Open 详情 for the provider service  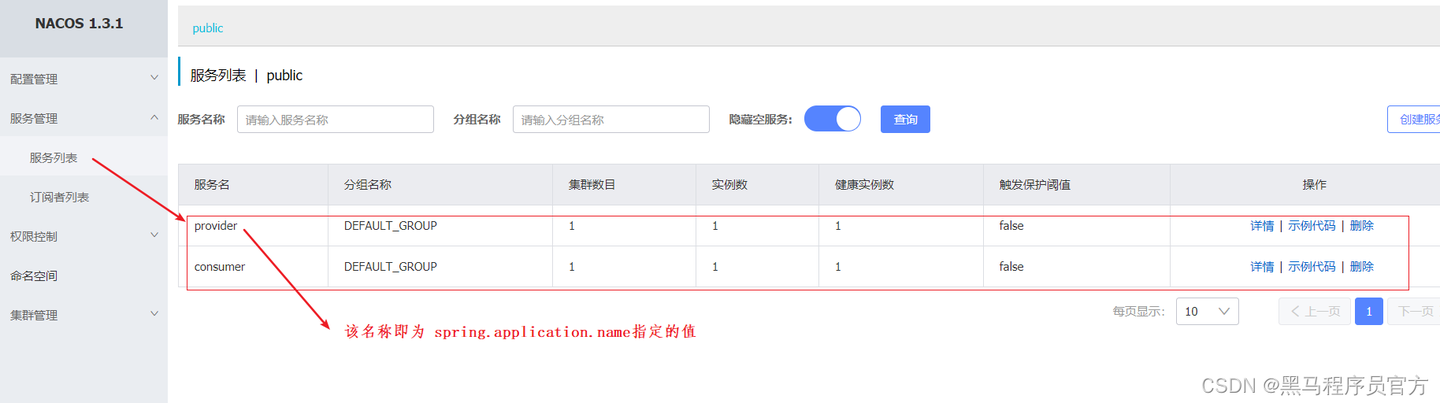point(1262,226)
